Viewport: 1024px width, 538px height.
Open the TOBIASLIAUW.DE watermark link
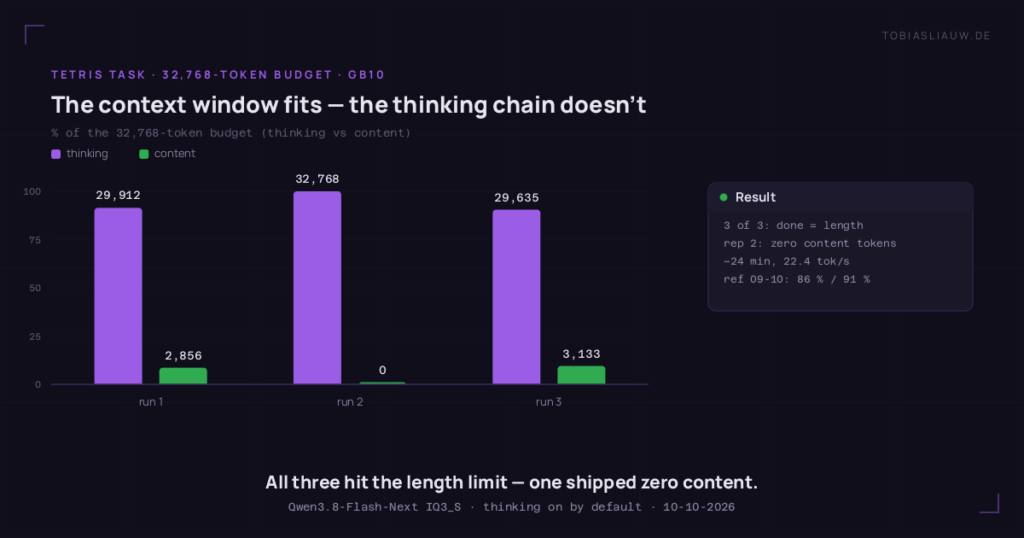(x=936, y=36)
